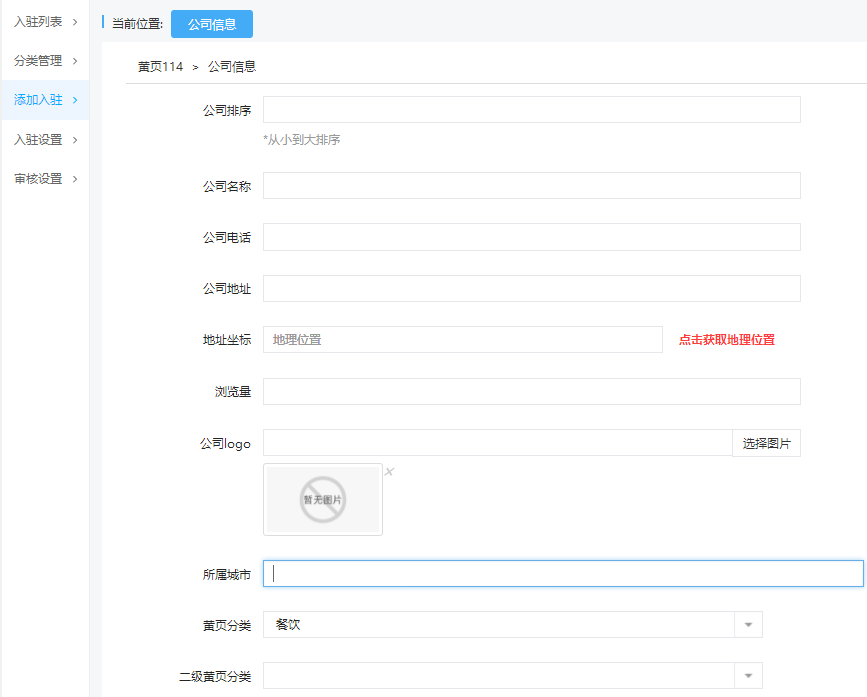Click the chevron next to 分类管理

[75, 61]
